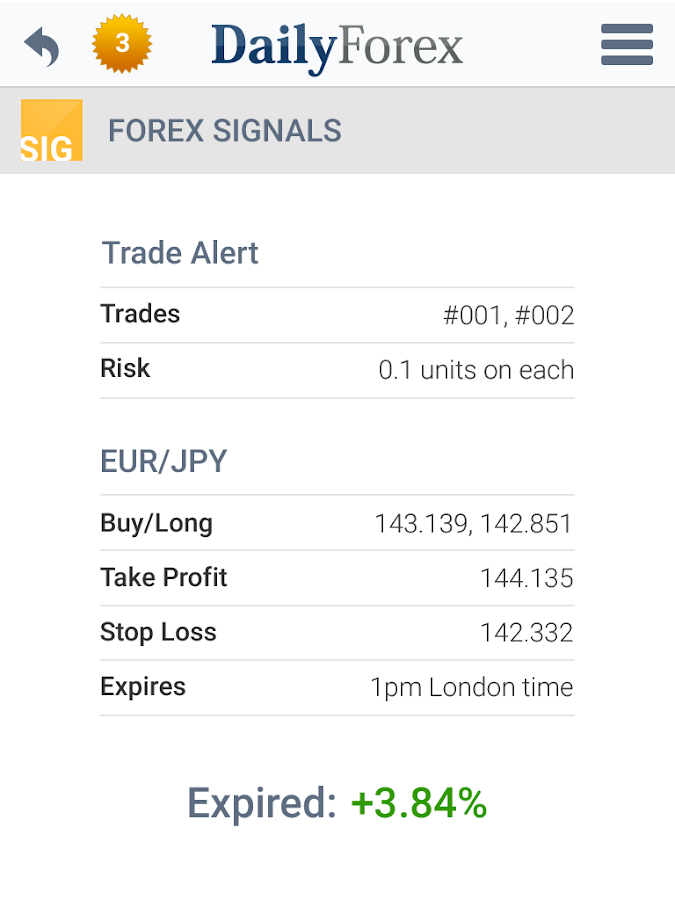This screenshot has width=675, height=900.
Task: Tap the 1pm London time expiry value
Action: (471, 688)
